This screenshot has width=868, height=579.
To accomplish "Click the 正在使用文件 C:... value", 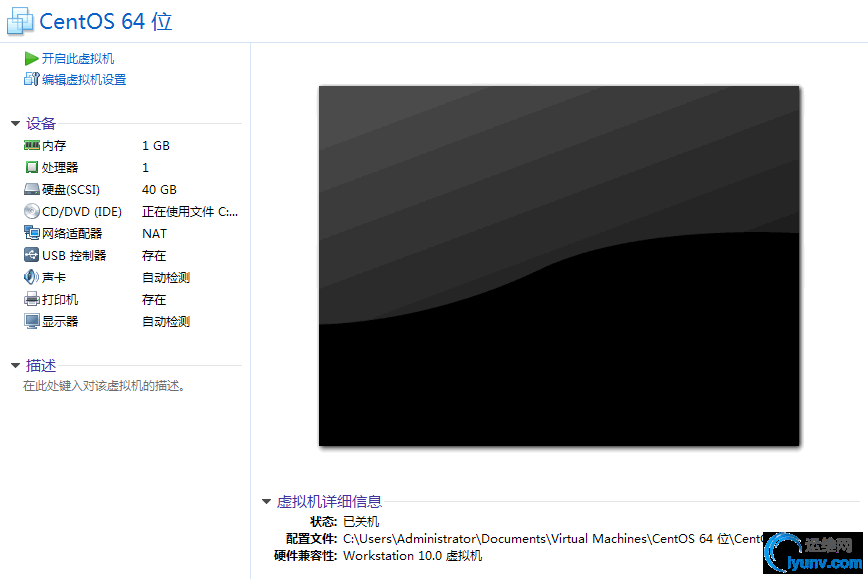I will tap(190, 211).
